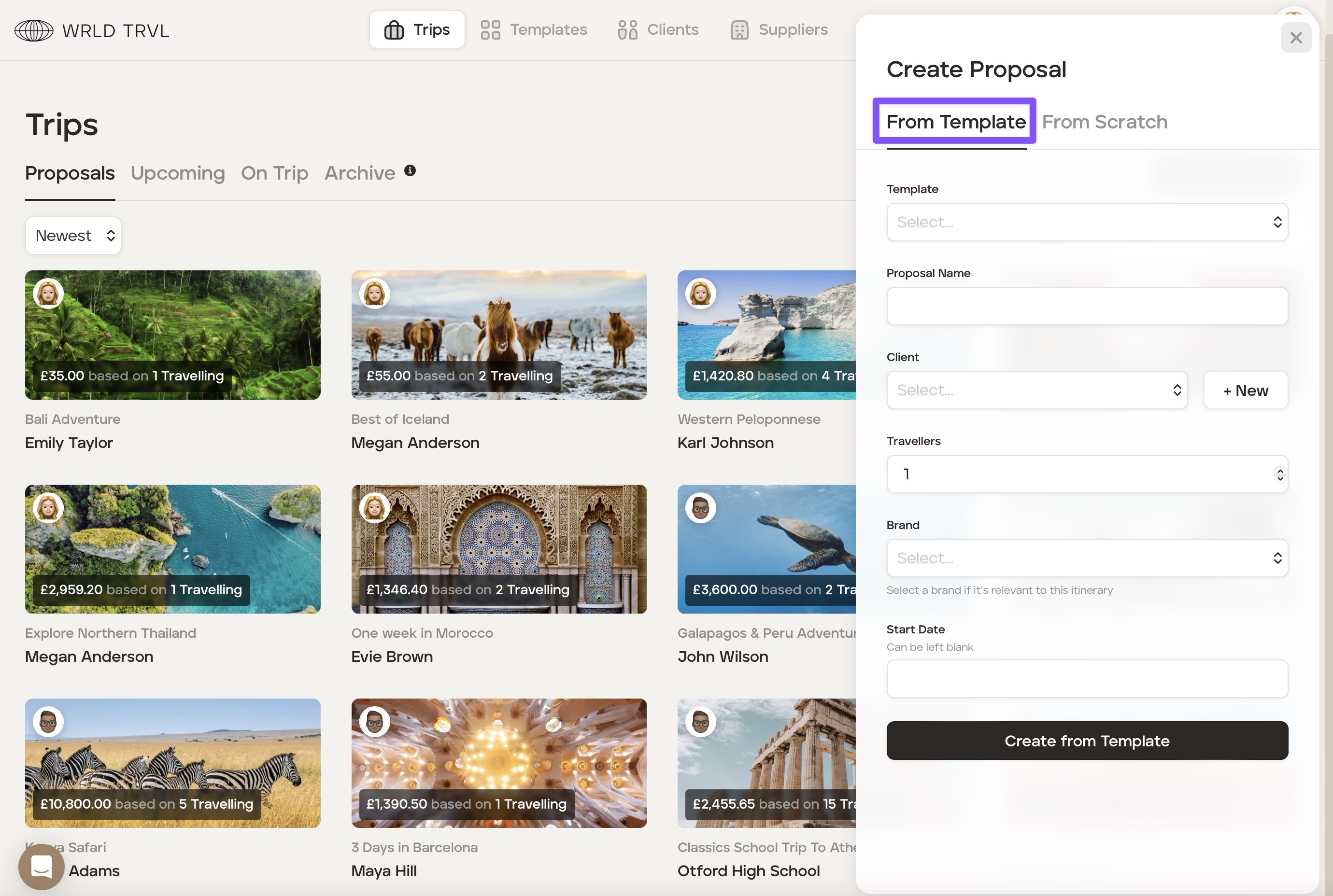
Task: Expand the Brand select dropdown
Action: 1087,558
